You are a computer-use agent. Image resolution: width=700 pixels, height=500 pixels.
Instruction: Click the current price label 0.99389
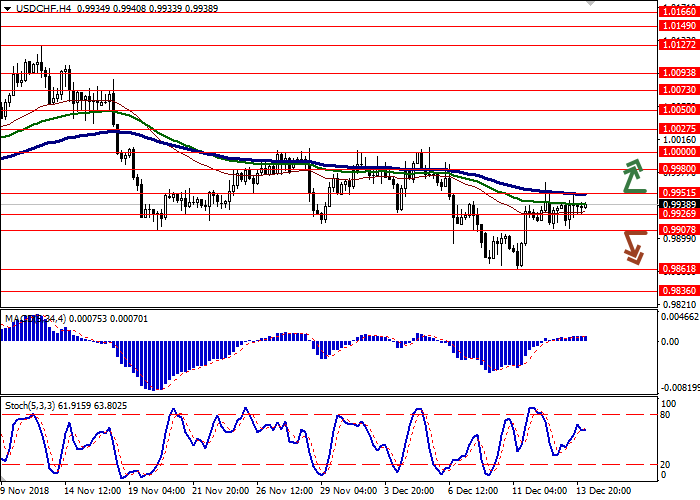click(679, 204)
